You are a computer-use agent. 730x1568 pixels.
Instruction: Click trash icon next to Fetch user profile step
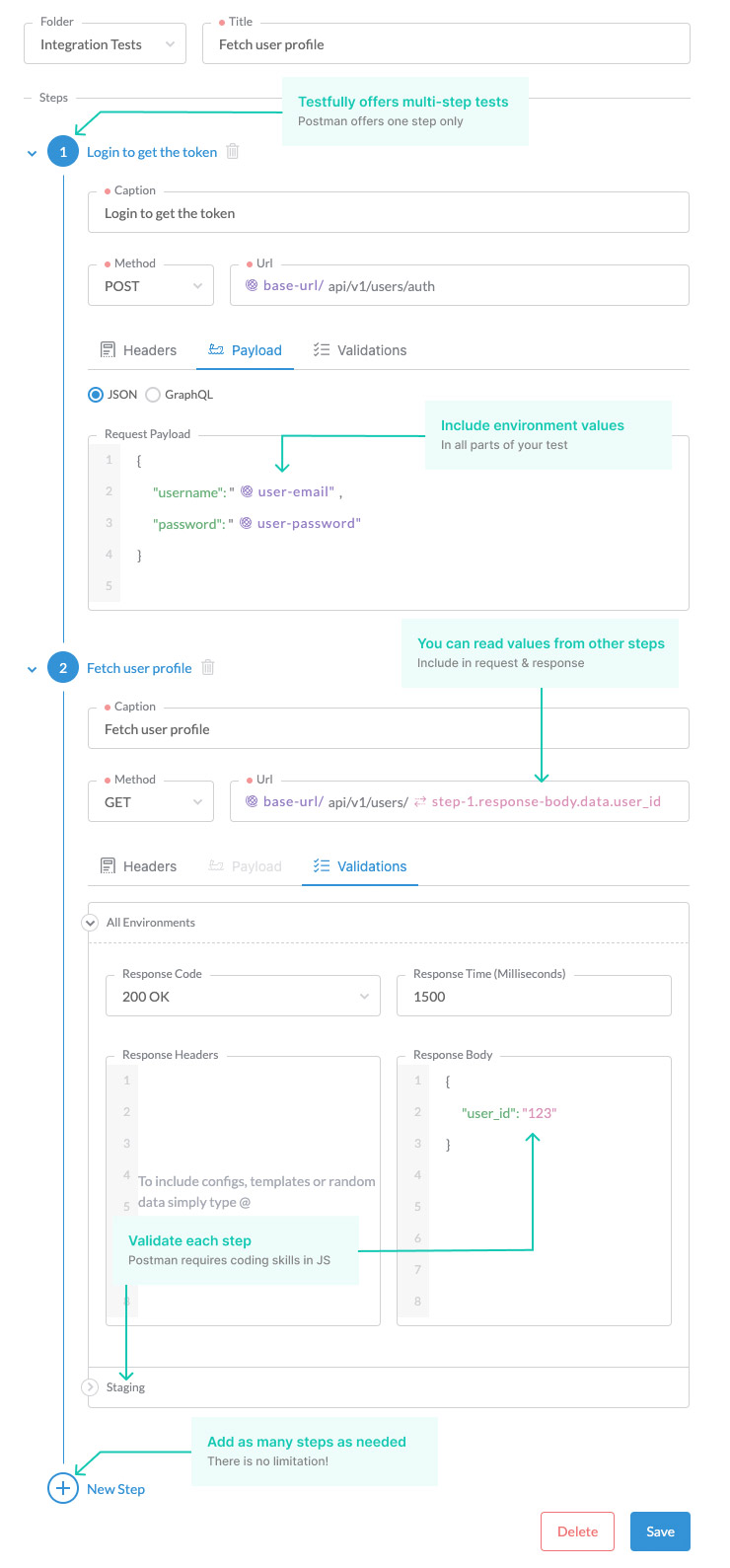[208, 668]
